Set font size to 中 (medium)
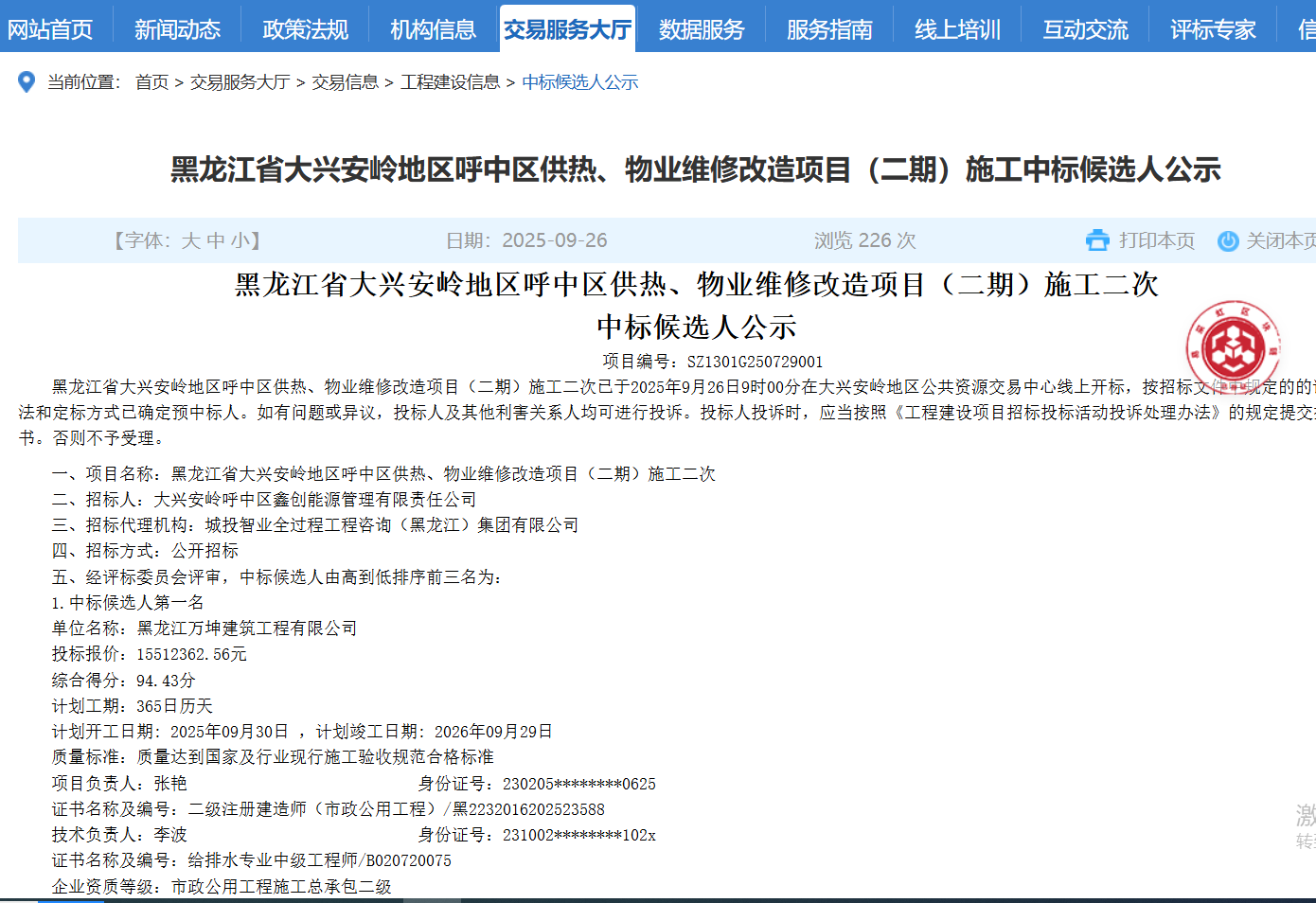This screenshot has width=1316, height=903. point(216,240)
